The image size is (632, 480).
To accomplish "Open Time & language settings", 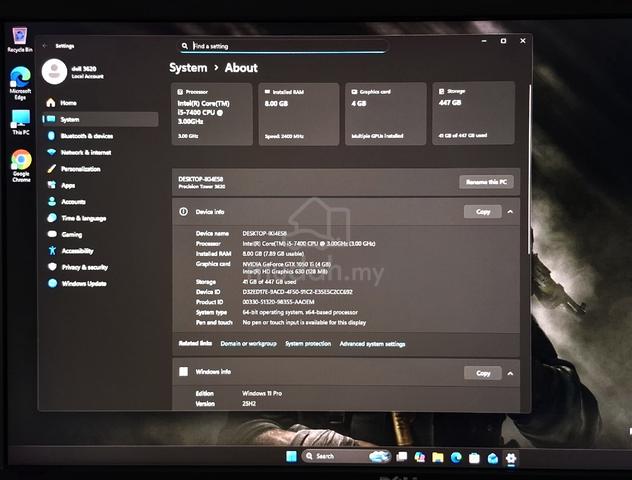I will coord(100,218).
